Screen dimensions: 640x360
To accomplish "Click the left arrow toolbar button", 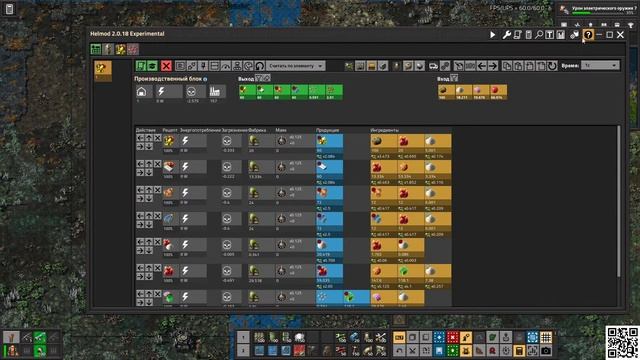I will click(482, 66).
